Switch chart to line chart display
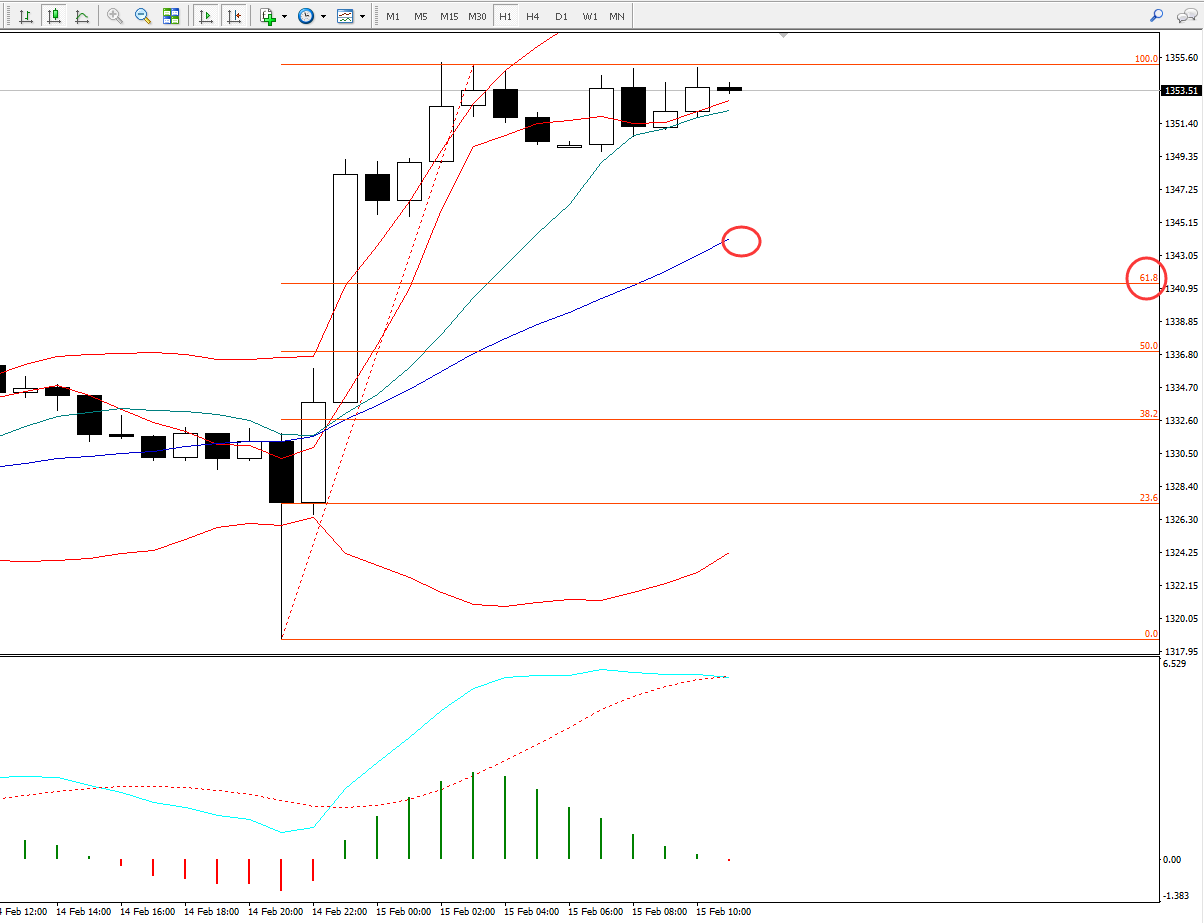Image resolution: width=1204 pixels, height=923 pixels. tap(81, 16)
